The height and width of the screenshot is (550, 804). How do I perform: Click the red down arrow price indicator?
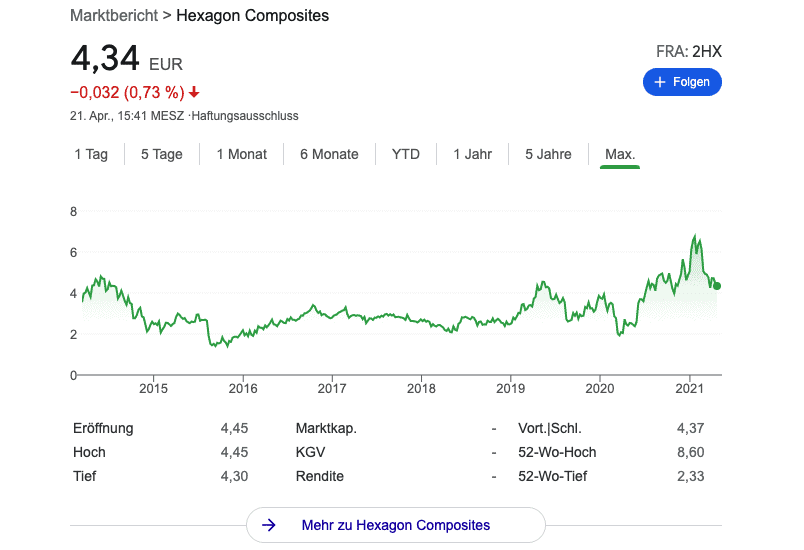coord(194,93)
